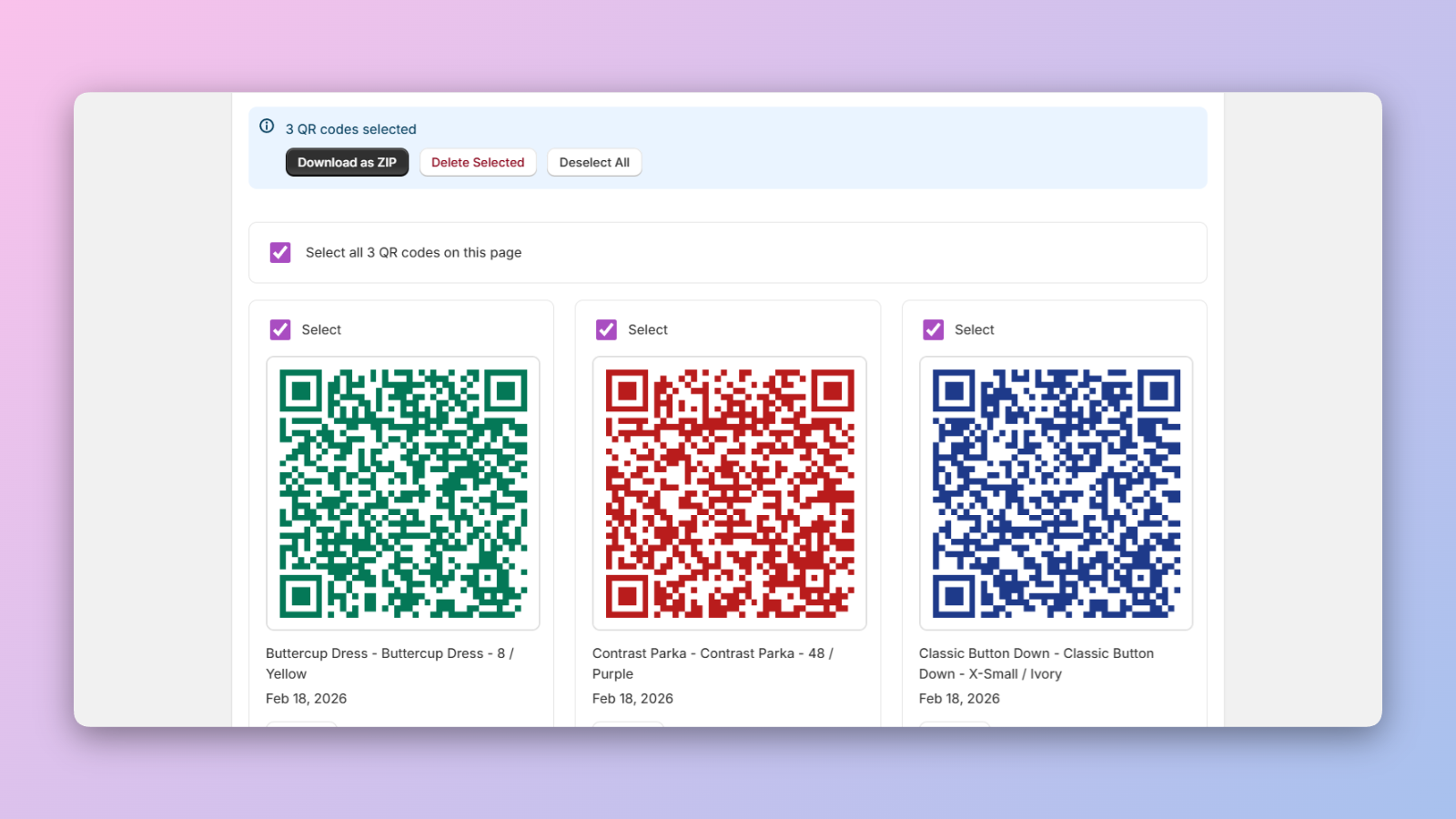Click the Select label on the green QR card
The width and height of the screenshot is (1456, 819).
[x=321, y=329]
